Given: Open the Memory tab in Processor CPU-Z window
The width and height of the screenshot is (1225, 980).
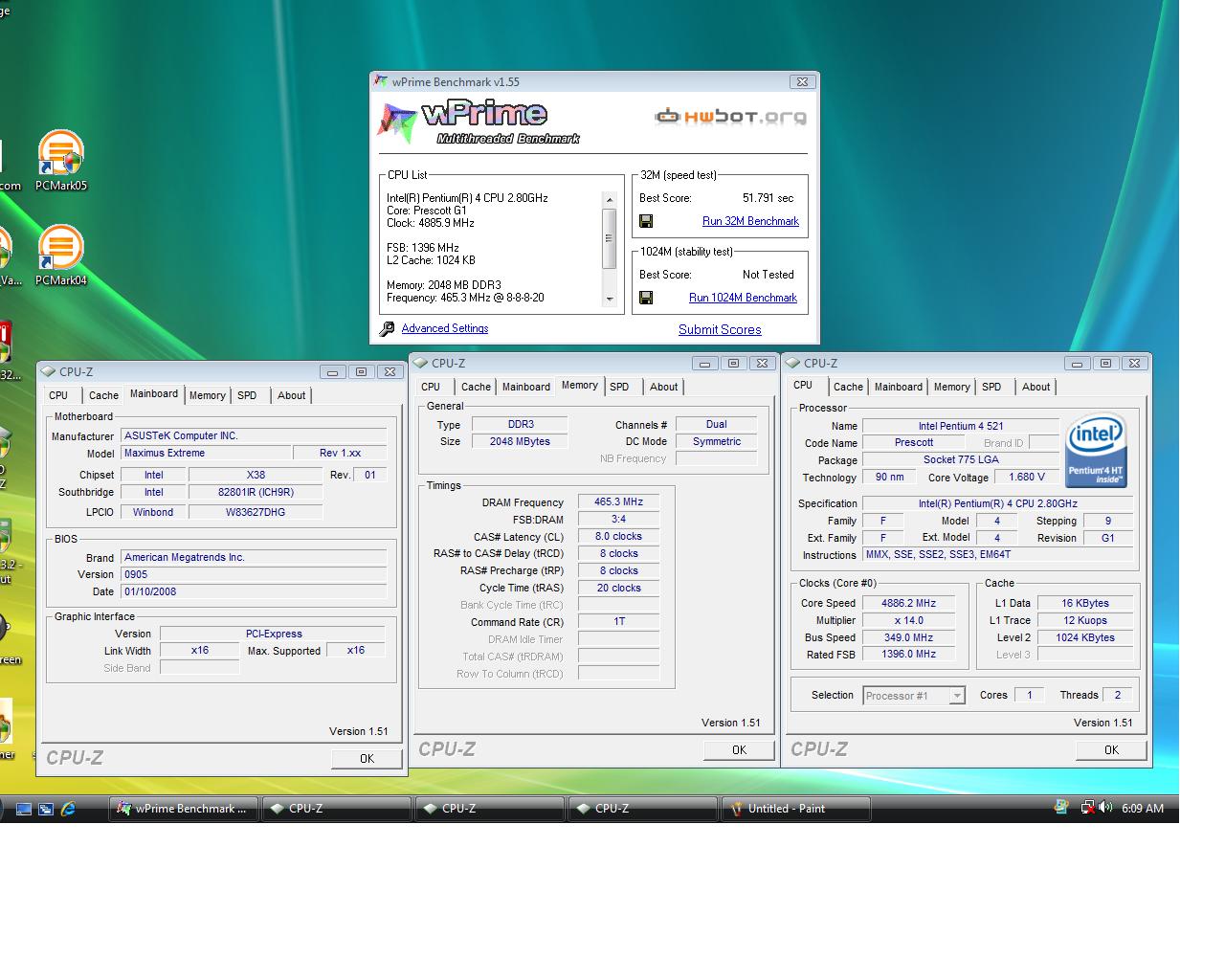Looking at the screenshot, I should coord(951,387).
